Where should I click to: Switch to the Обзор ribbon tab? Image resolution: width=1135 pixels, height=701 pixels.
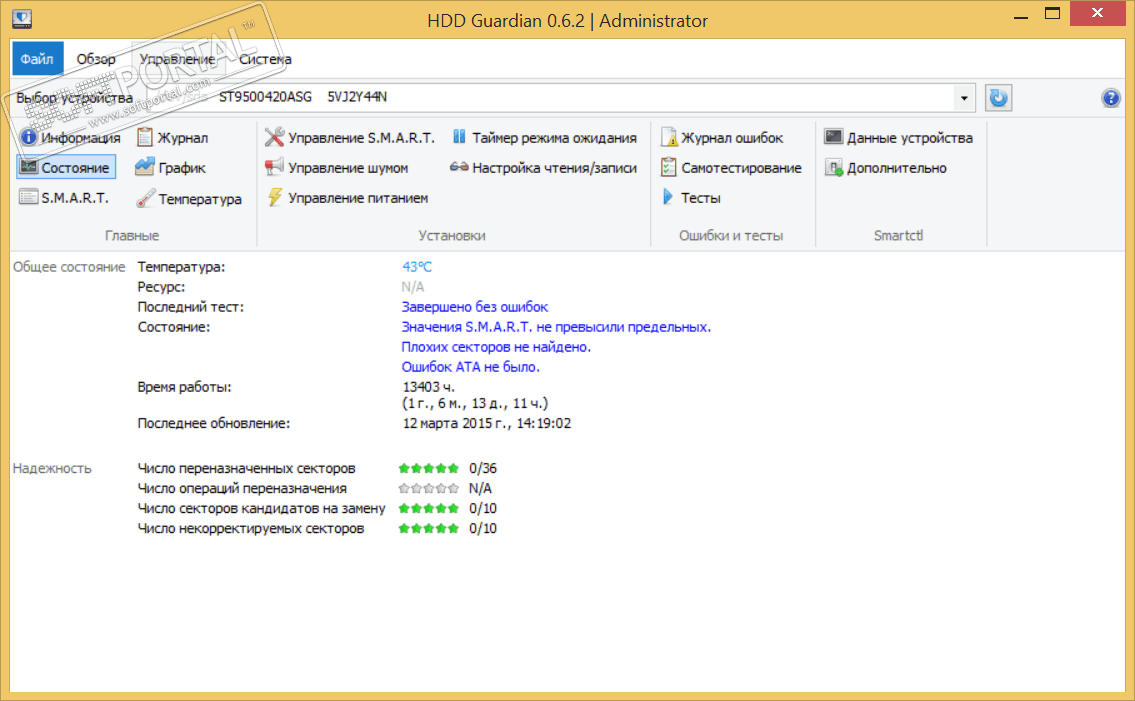tap(96, 59)
